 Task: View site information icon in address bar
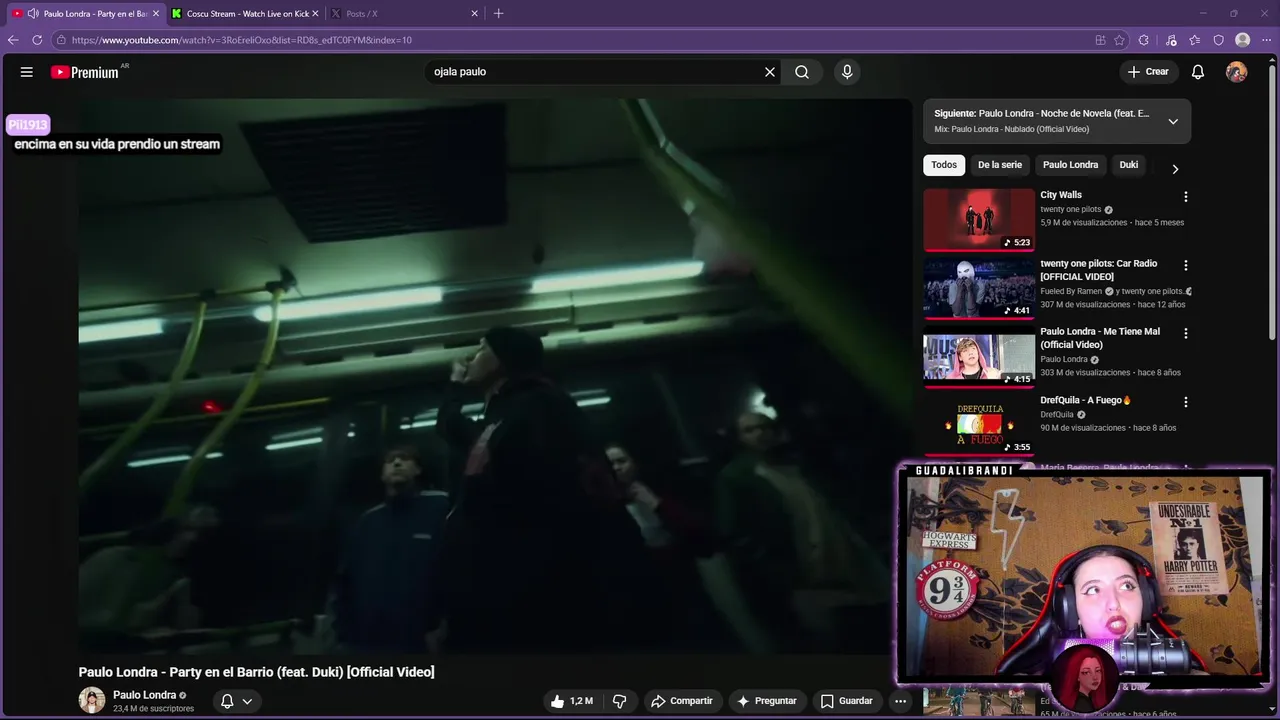[61, 40]
